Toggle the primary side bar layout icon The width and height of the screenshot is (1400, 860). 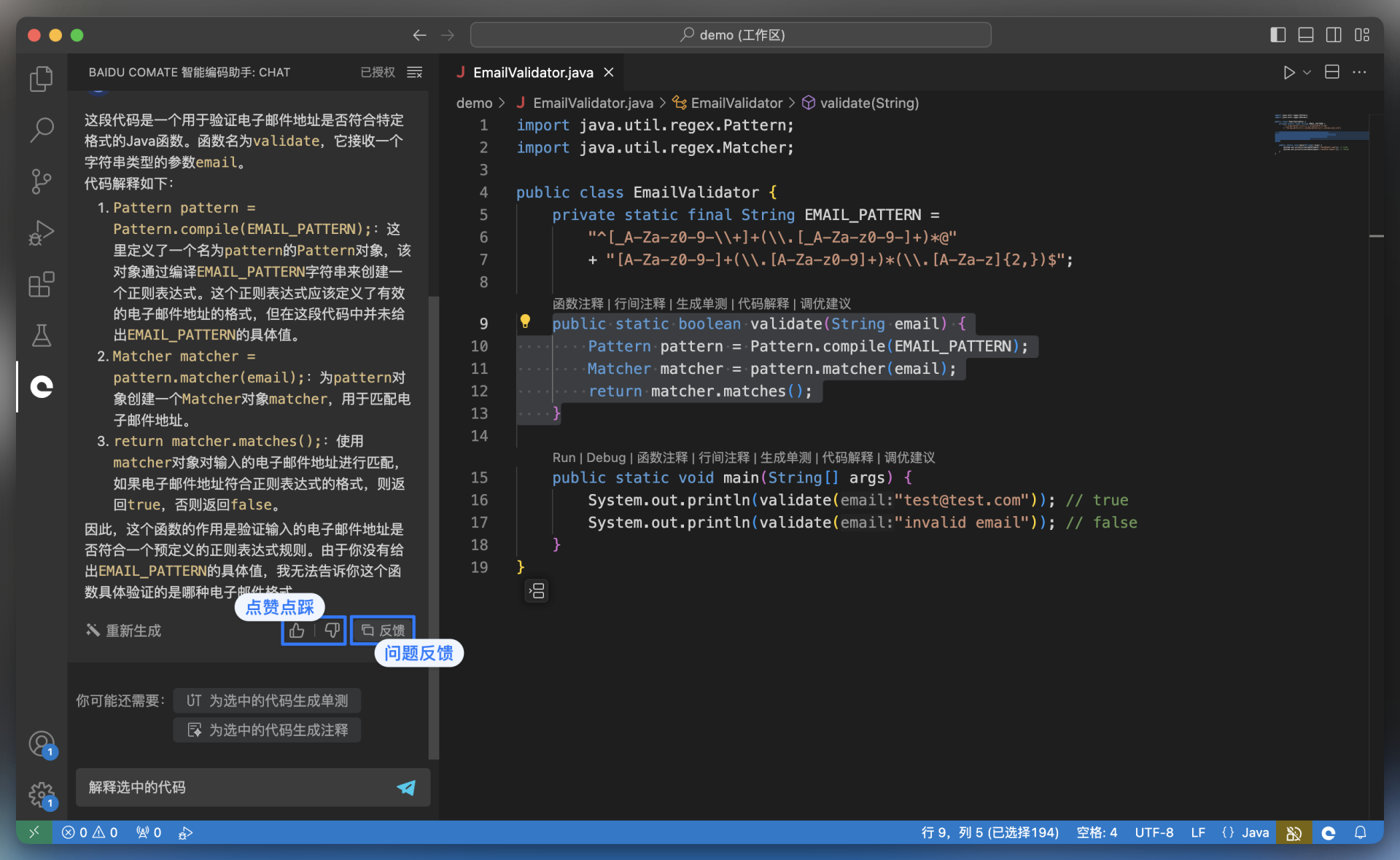click(x=1277, y=35)
